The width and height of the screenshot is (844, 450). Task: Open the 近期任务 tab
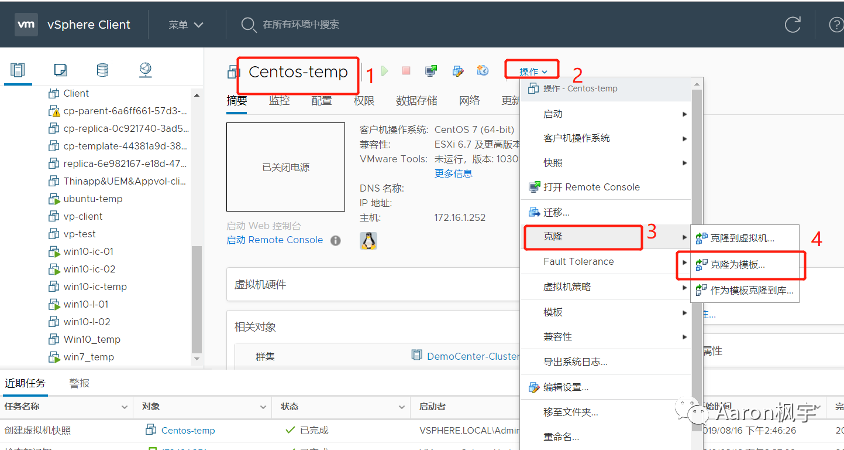25,383
